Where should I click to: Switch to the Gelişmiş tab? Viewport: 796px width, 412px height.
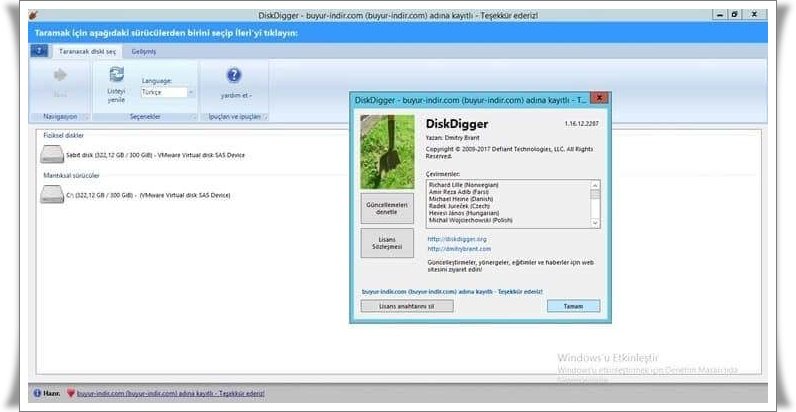point(144,52)
